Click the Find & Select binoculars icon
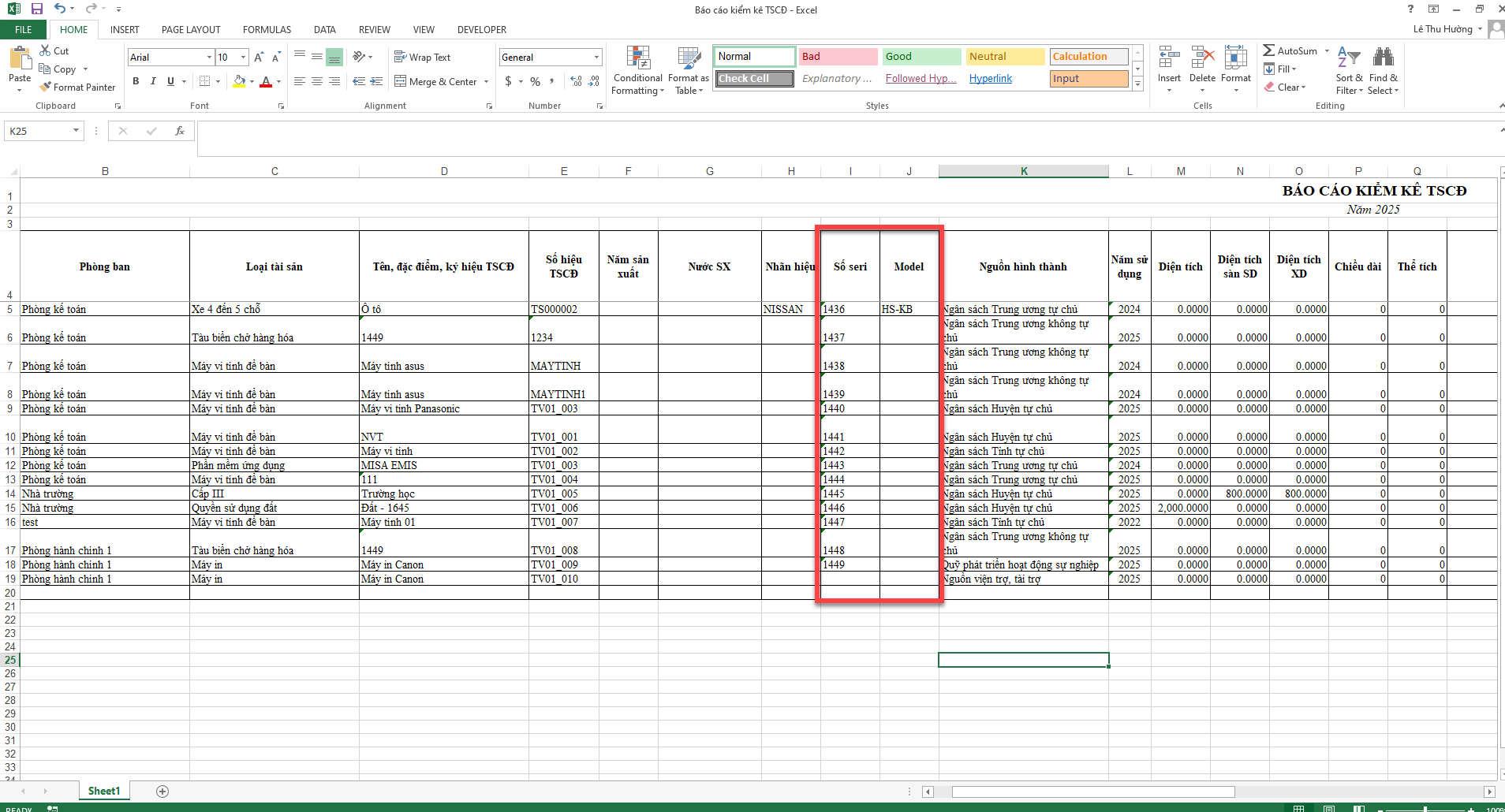The height and width of the screenshot is (812, 1505). (x=1383, y=58)
